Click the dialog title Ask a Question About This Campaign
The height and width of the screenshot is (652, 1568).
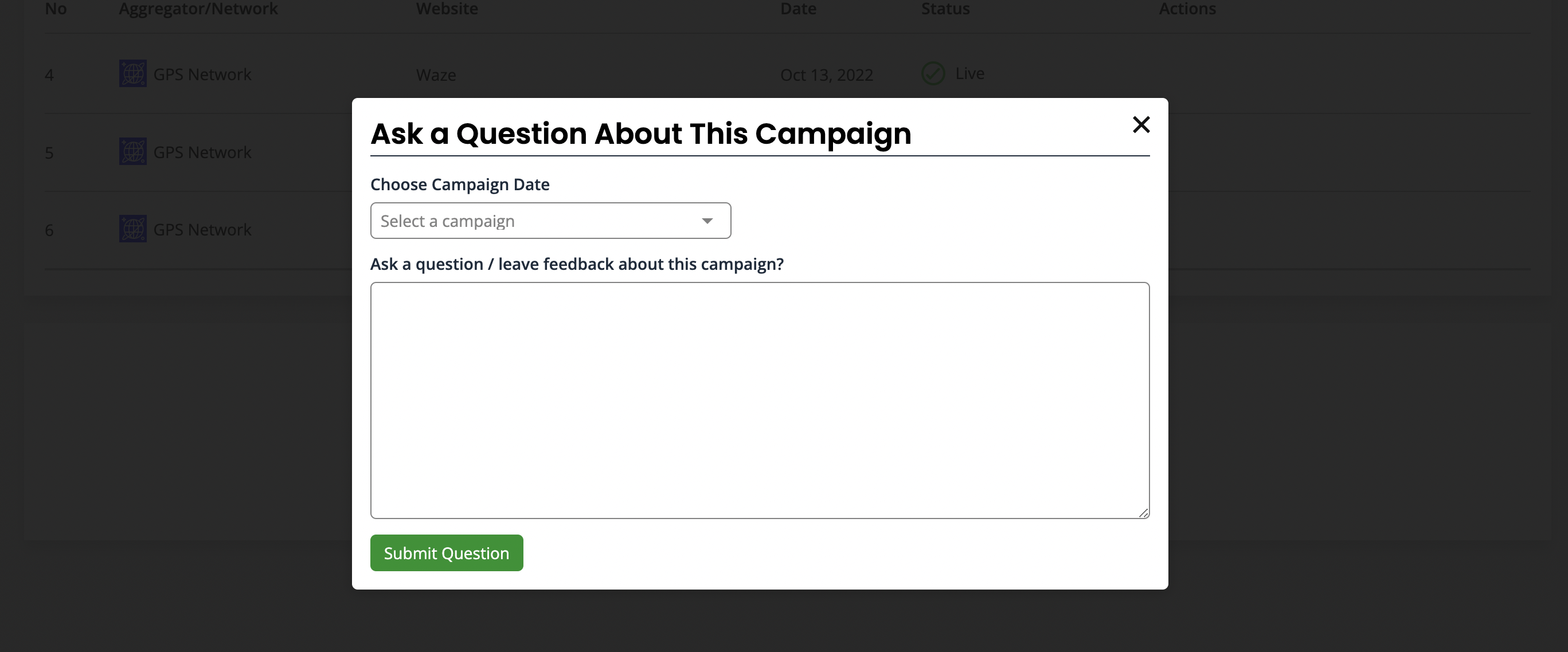point(640,133)
